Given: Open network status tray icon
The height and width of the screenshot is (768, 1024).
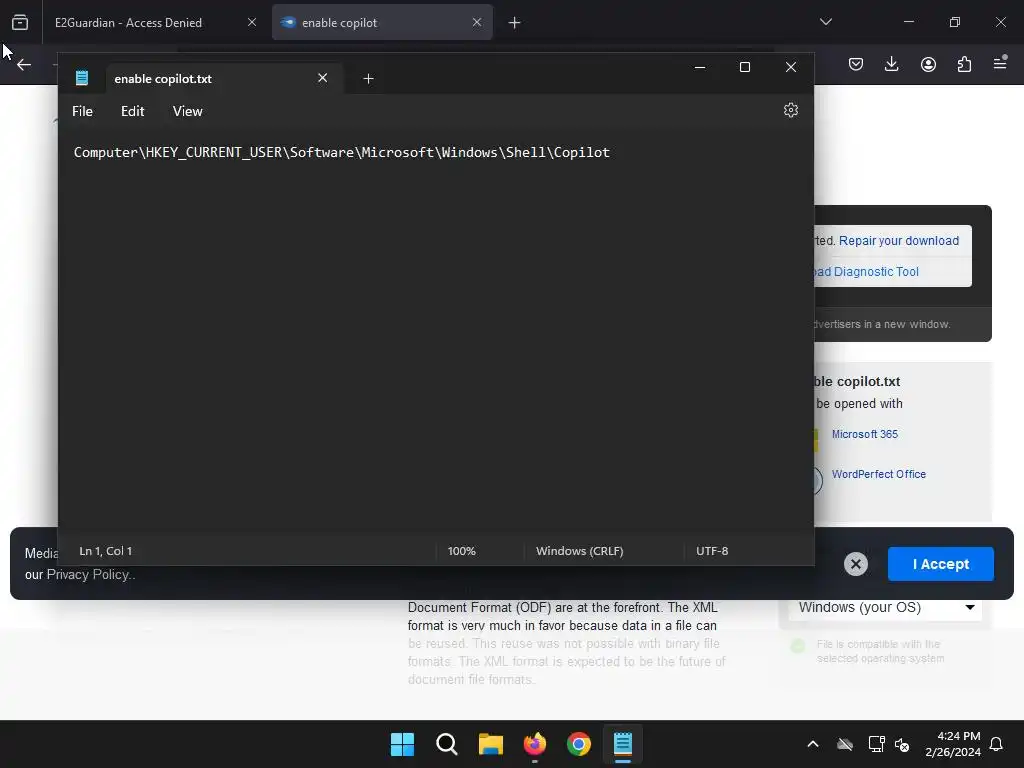Looking at the screenshot, I should point(876,744).
